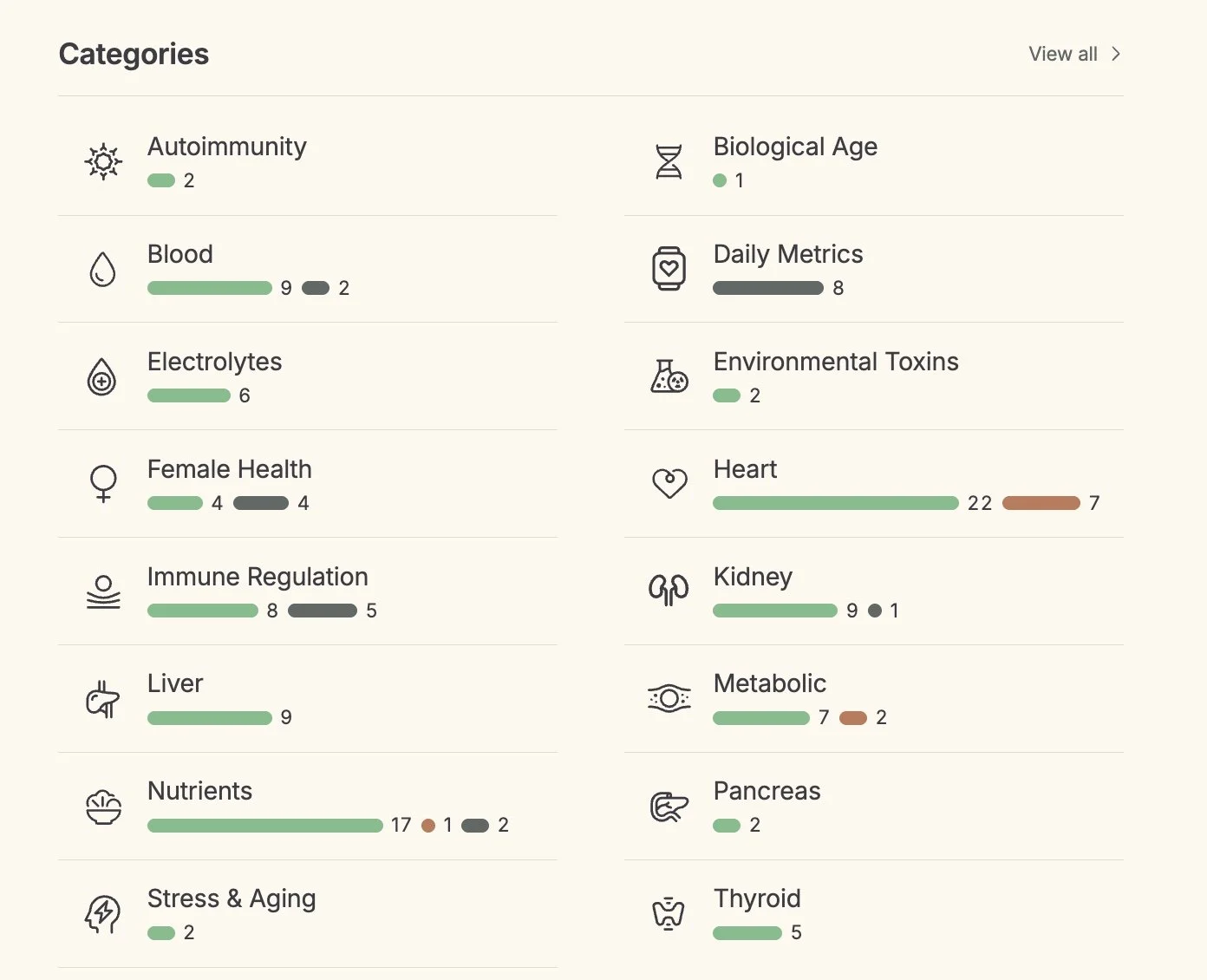Click the Thyroid gland icon
This screenshot has height=980, width=1207.
click(x=669, y=913)
